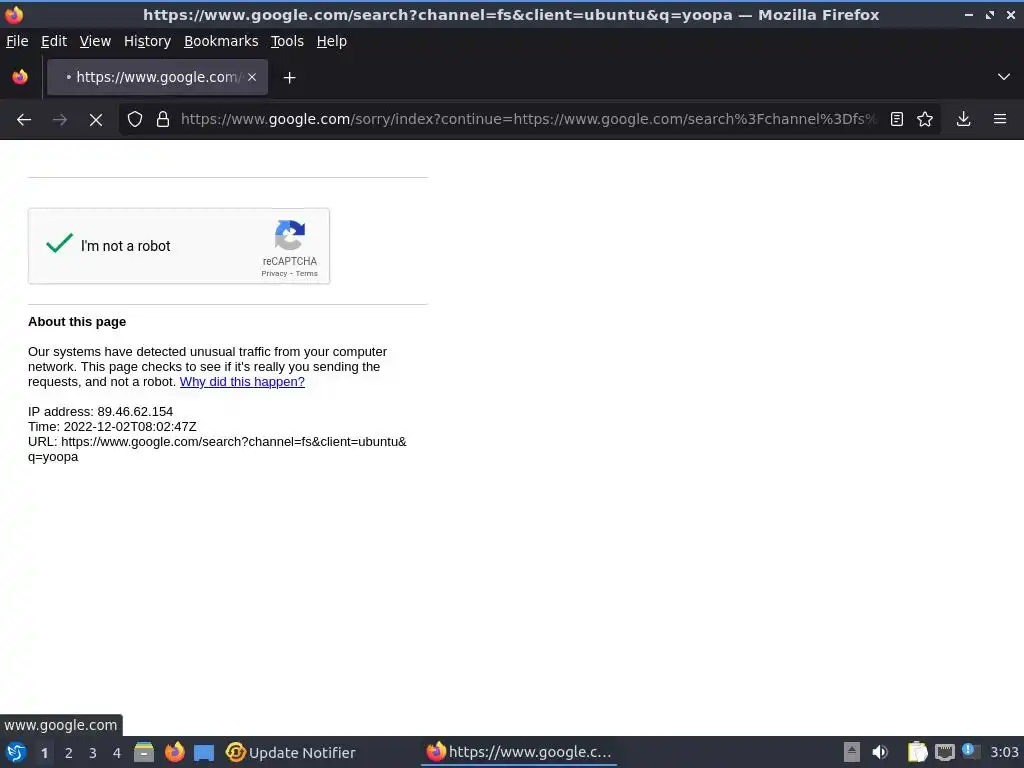
Task: Click the 'About this page' heading
Action: point(77,322)
